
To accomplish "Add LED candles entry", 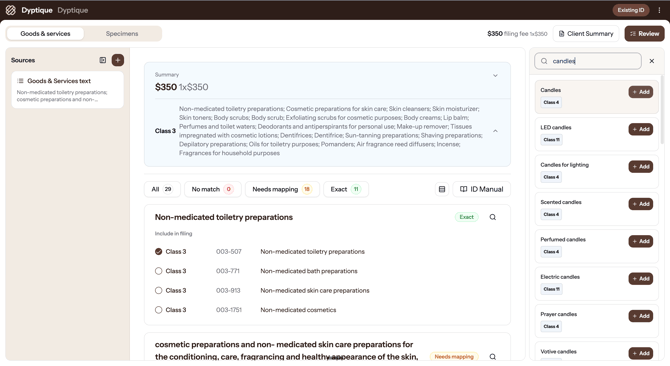I will (x=641, y=129).
